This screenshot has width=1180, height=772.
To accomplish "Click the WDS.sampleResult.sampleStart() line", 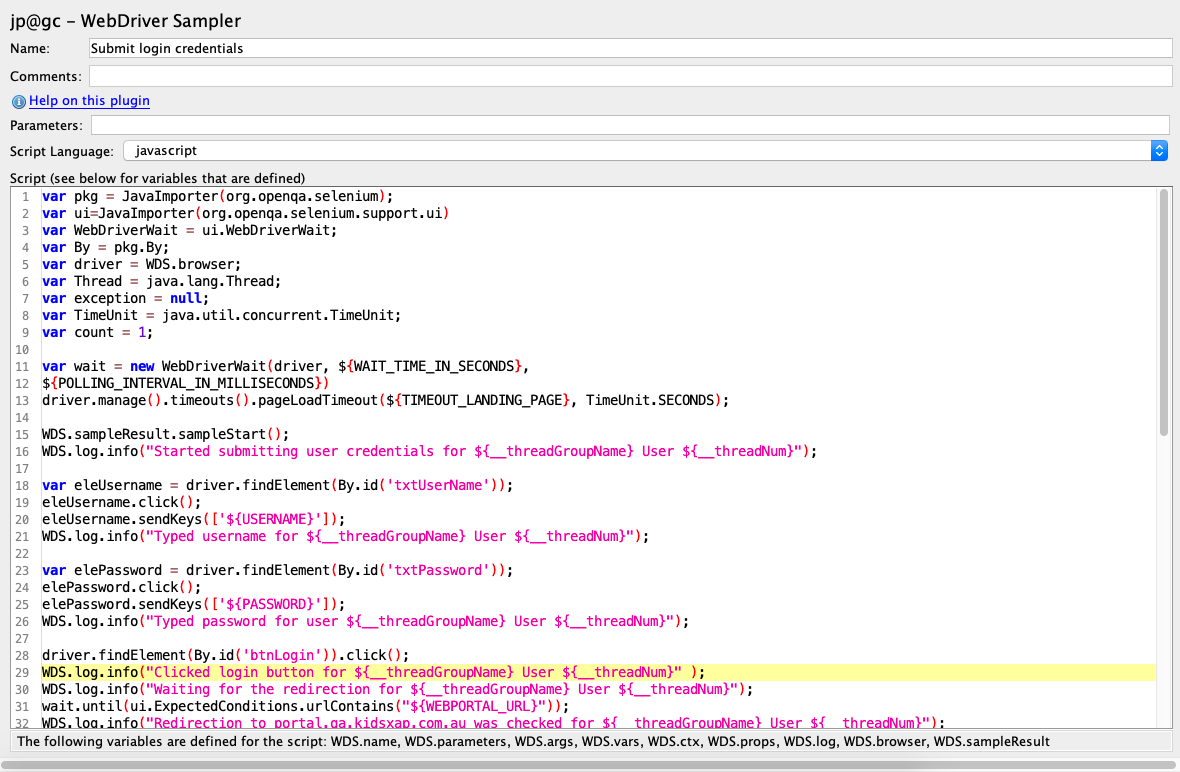I will pyautogui.click(x=166, y=434).
